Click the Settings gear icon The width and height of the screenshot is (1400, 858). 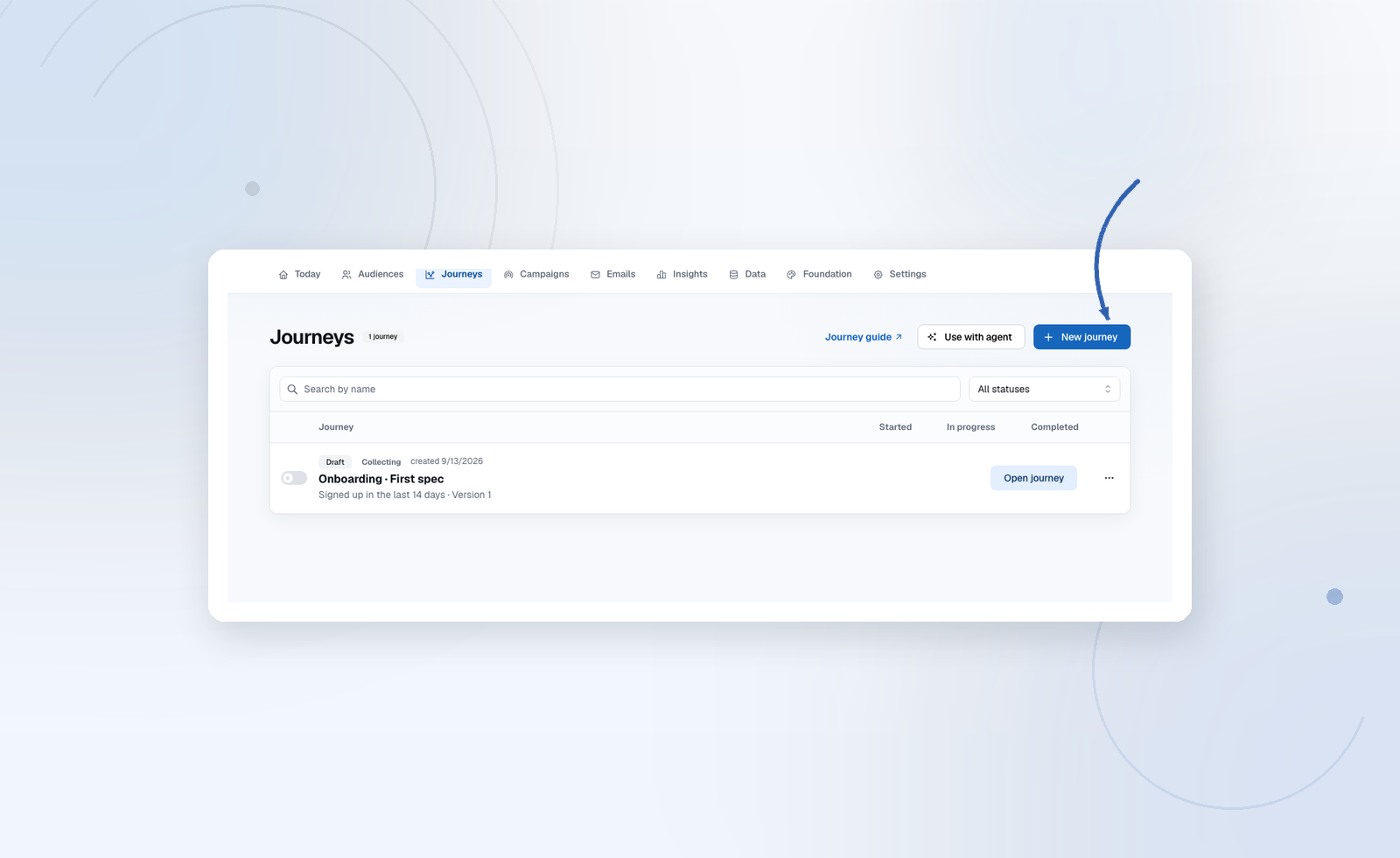878,275
